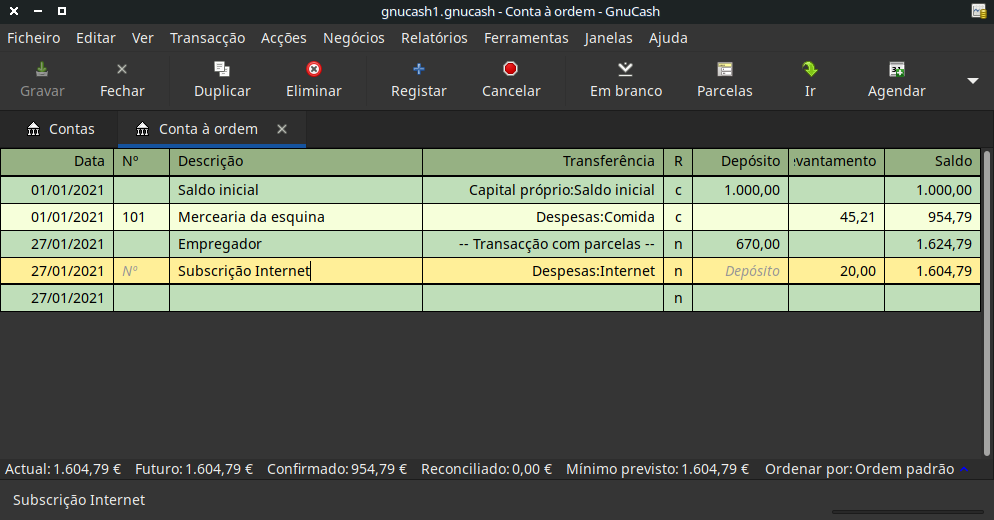Click the Descrição column header

coord(295,162)
